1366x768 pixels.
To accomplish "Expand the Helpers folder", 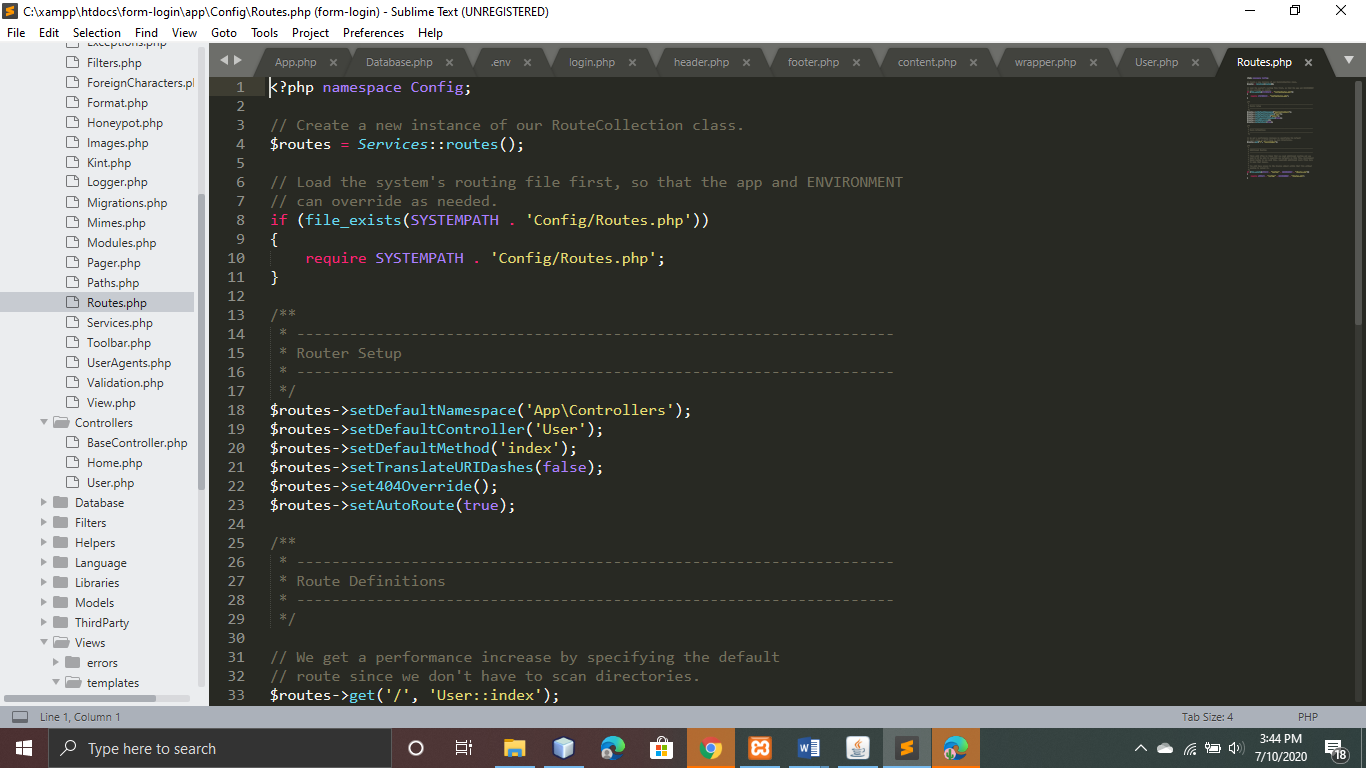I will tap(44, 543).
